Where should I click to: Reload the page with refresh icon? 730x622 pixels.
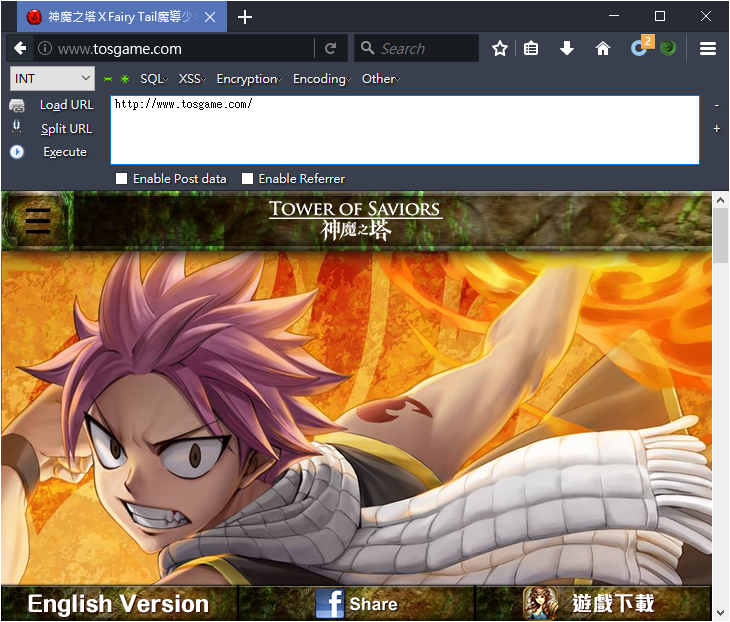[331, 48]
